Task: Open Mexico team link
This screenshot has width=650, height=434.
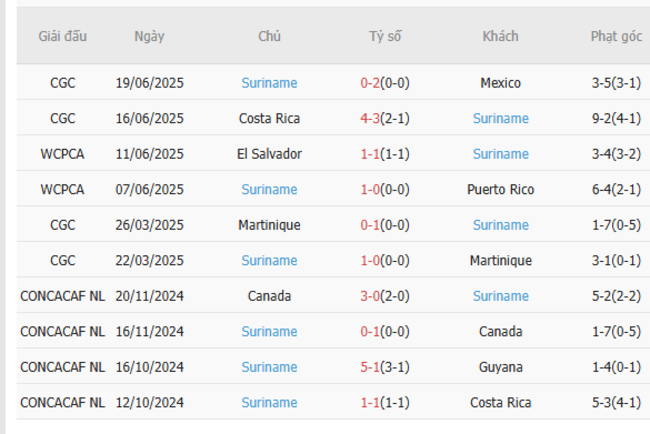Action: 500,83
